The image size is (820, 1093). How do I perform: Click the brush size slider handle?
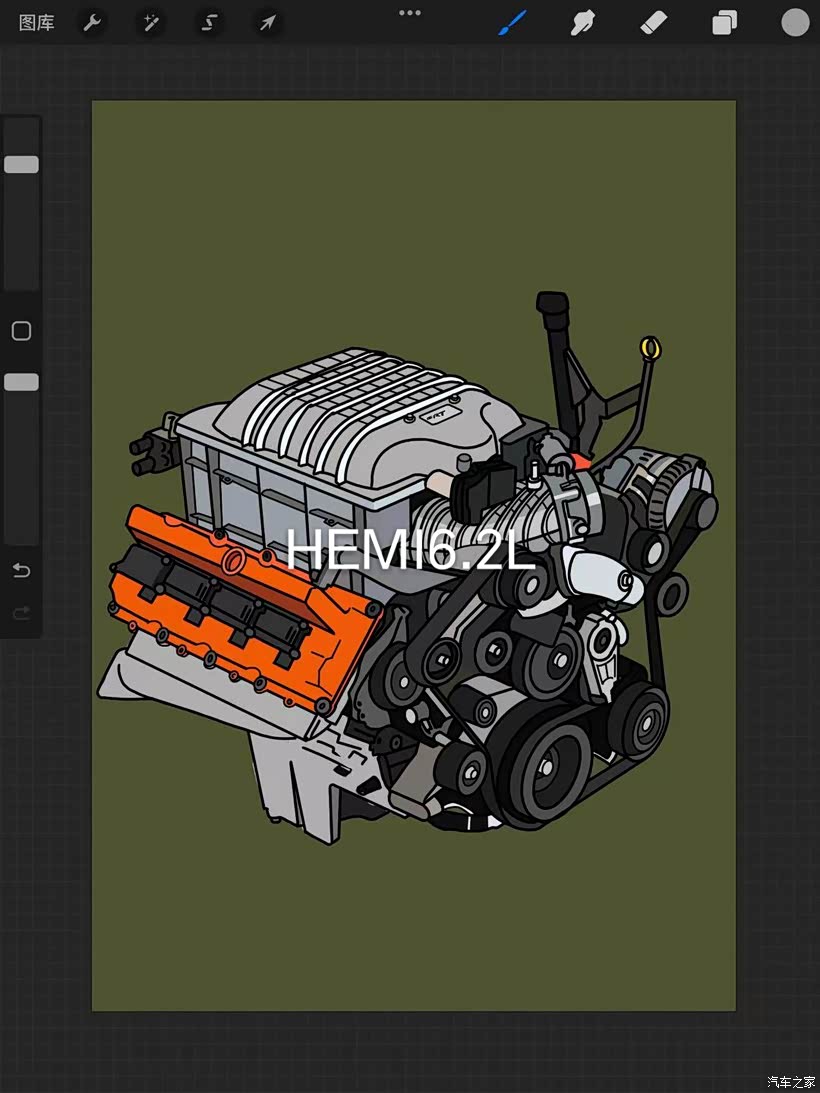click(x=22, y=165)
